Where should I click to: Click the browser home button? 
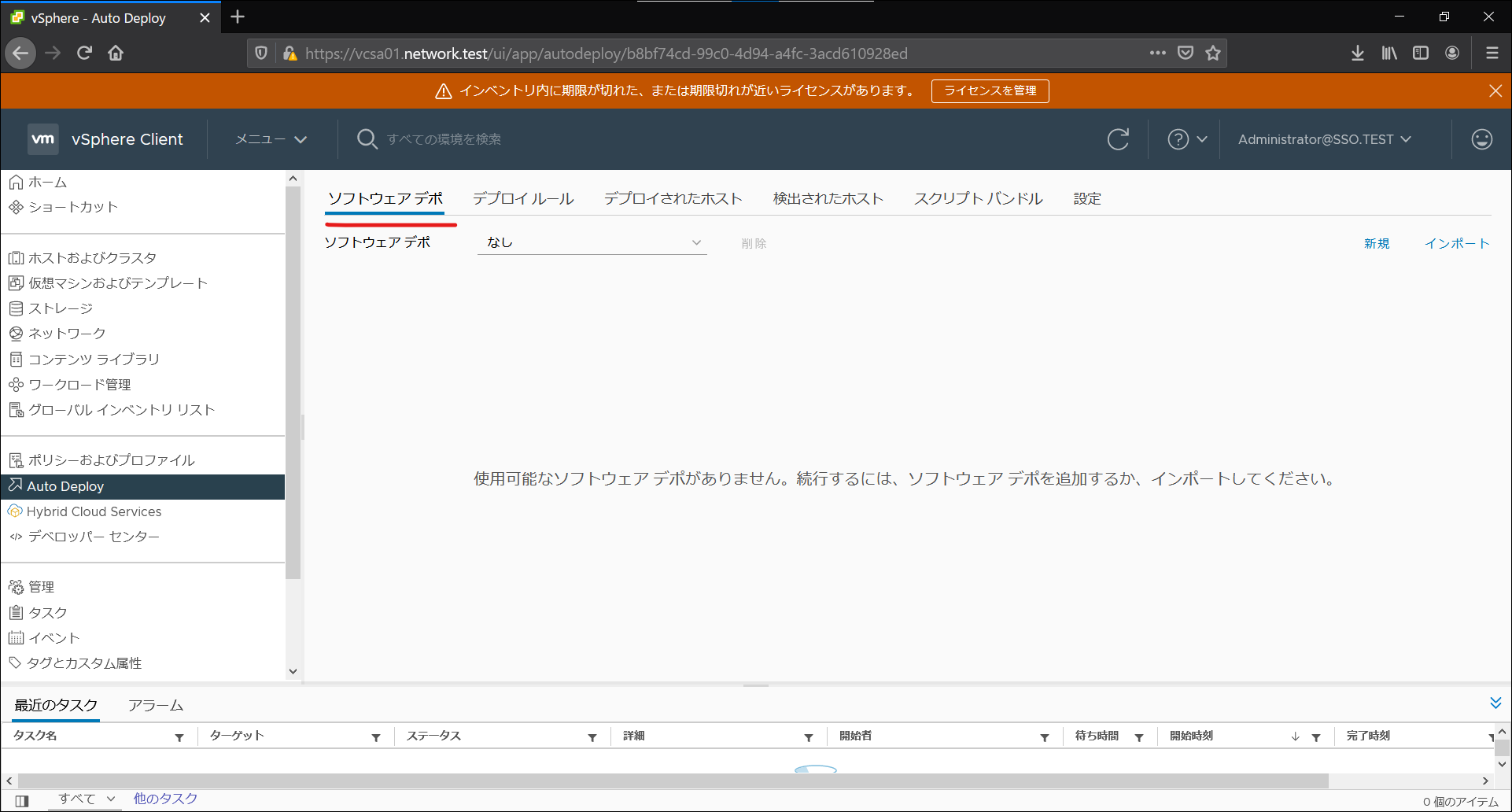point(116,53)
